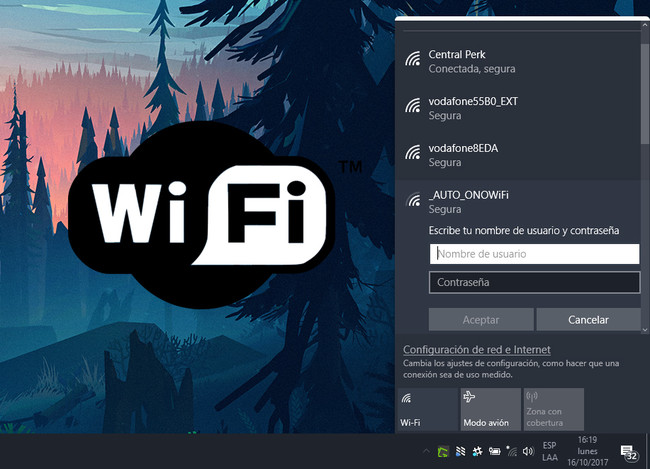This screenshot has height=469, width=650.
Task: Switch the ESP LAA input language indicator
Action: click(550, 451)
